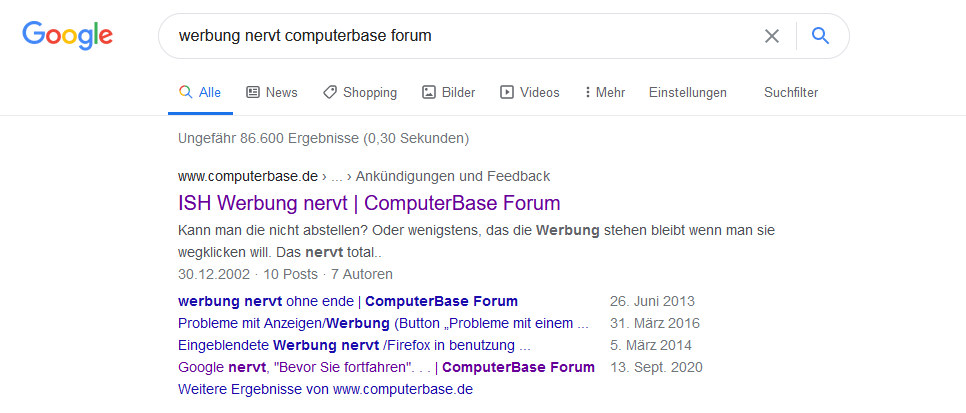Open 'Google nervt, Bevor Sie fortfahren' link

tap(386, 367)
